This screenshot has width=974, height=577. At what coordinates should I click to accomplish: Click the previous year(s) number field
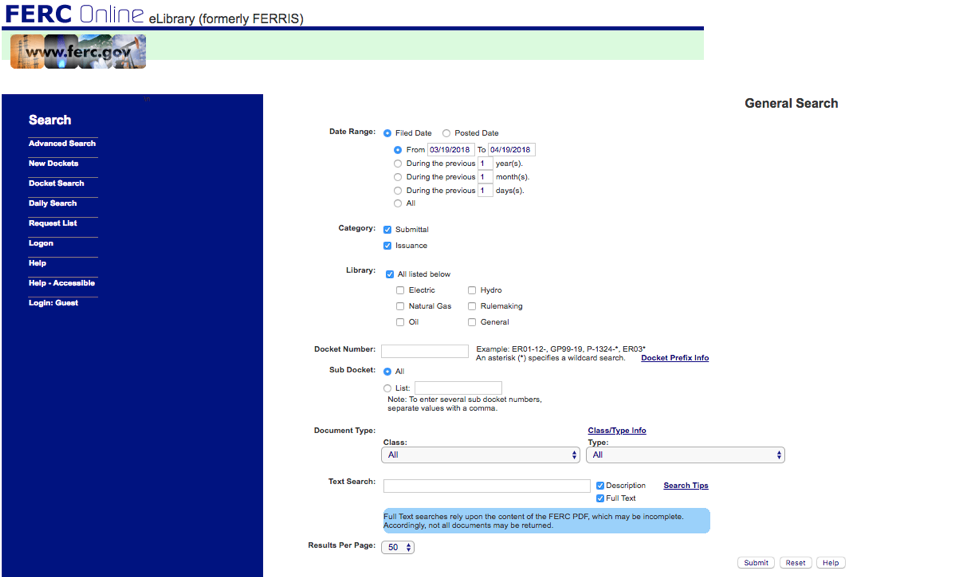click(x=485, y=163)
